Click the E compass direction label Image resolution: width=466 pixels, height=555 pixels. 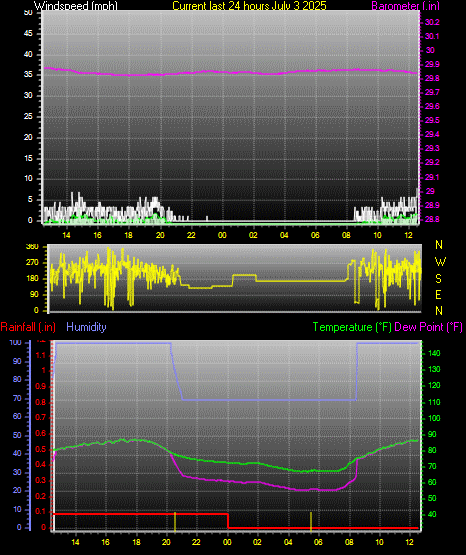438,294
